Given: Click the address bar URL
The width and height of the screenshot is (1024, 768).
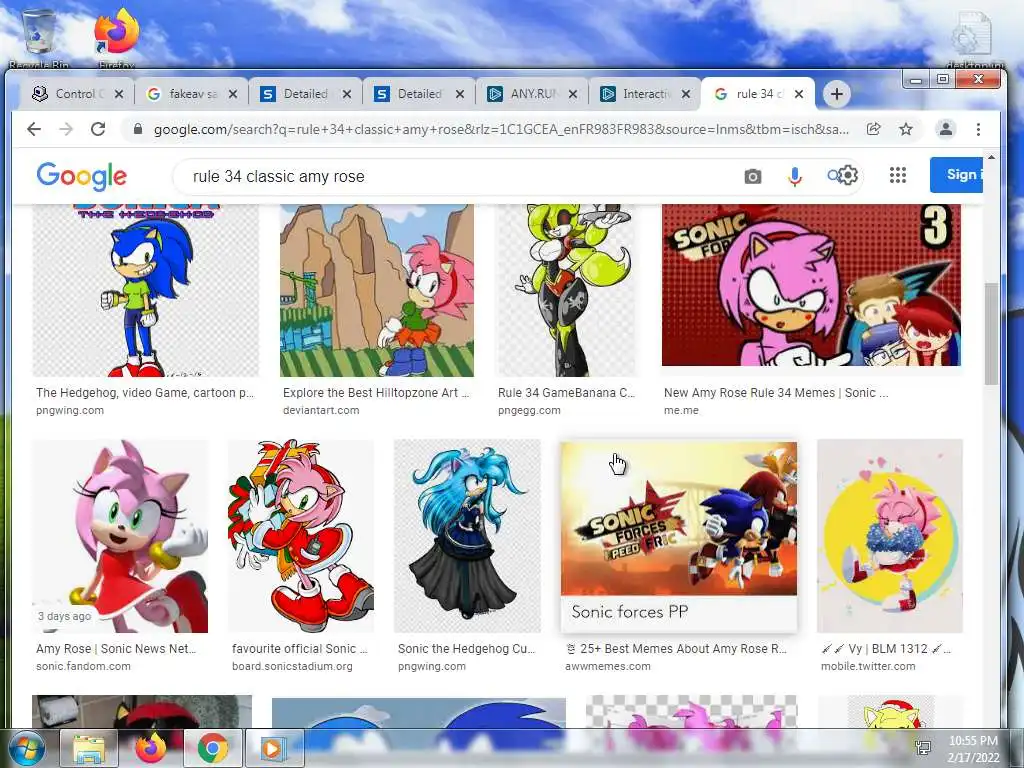Looking at the screenshot, I should 501,129.
